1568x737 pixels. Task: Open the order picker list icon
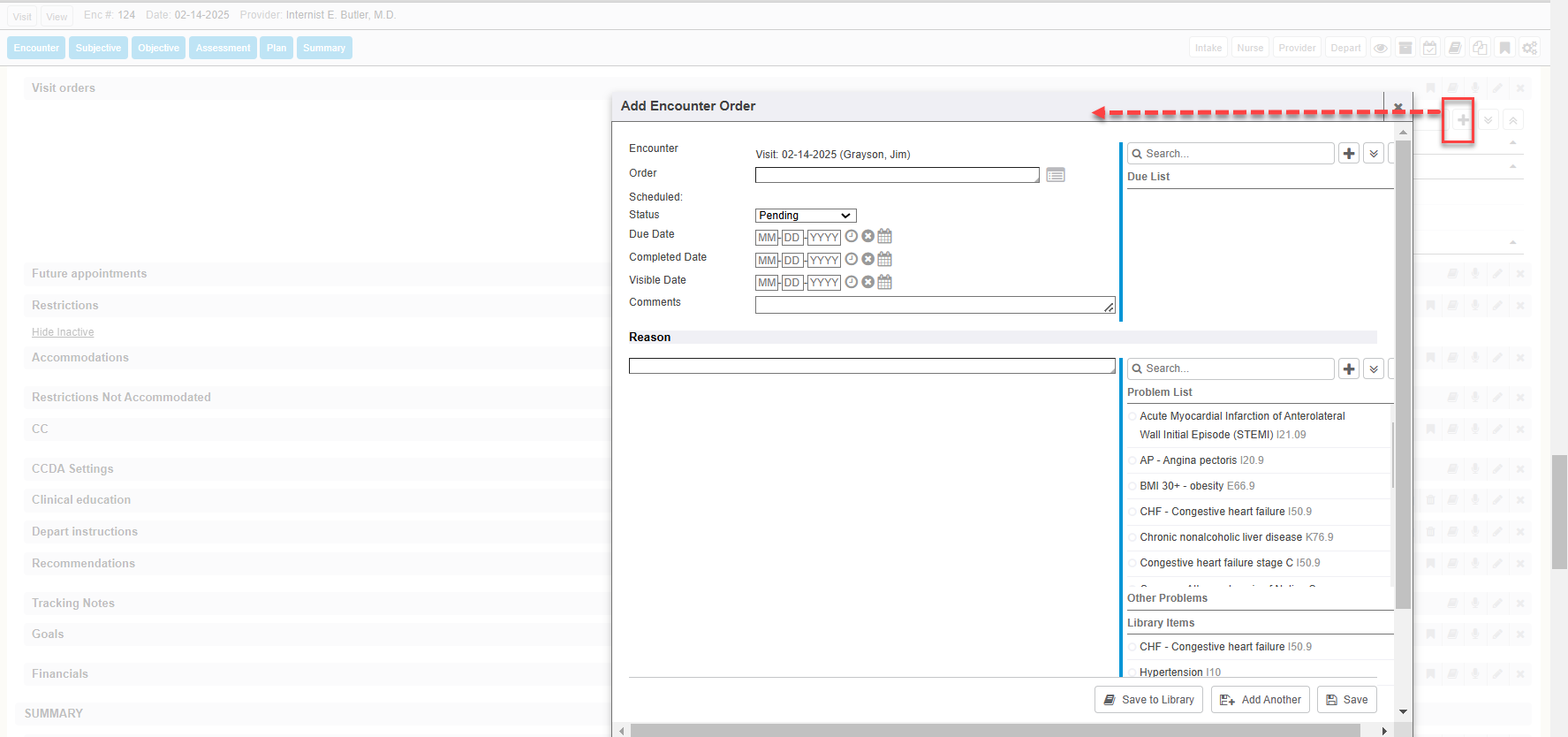pyautogui.click(x=1055, y=175)
